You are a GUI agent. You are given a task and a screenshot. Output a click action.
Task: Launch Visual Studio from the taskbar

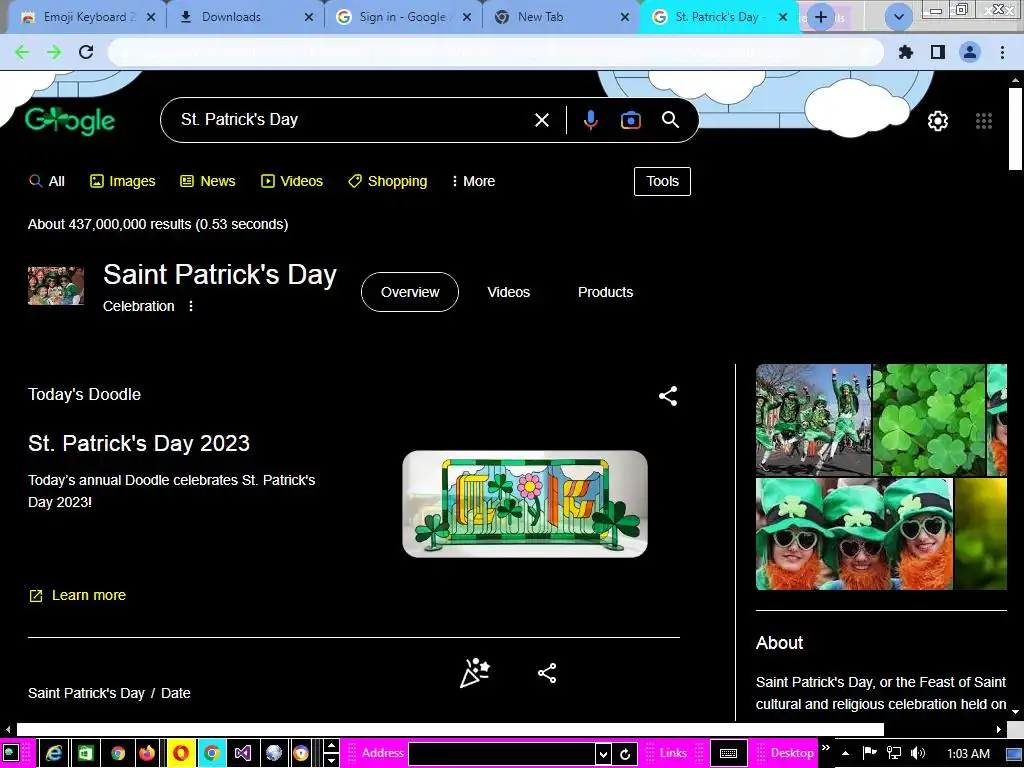point(242,753)
